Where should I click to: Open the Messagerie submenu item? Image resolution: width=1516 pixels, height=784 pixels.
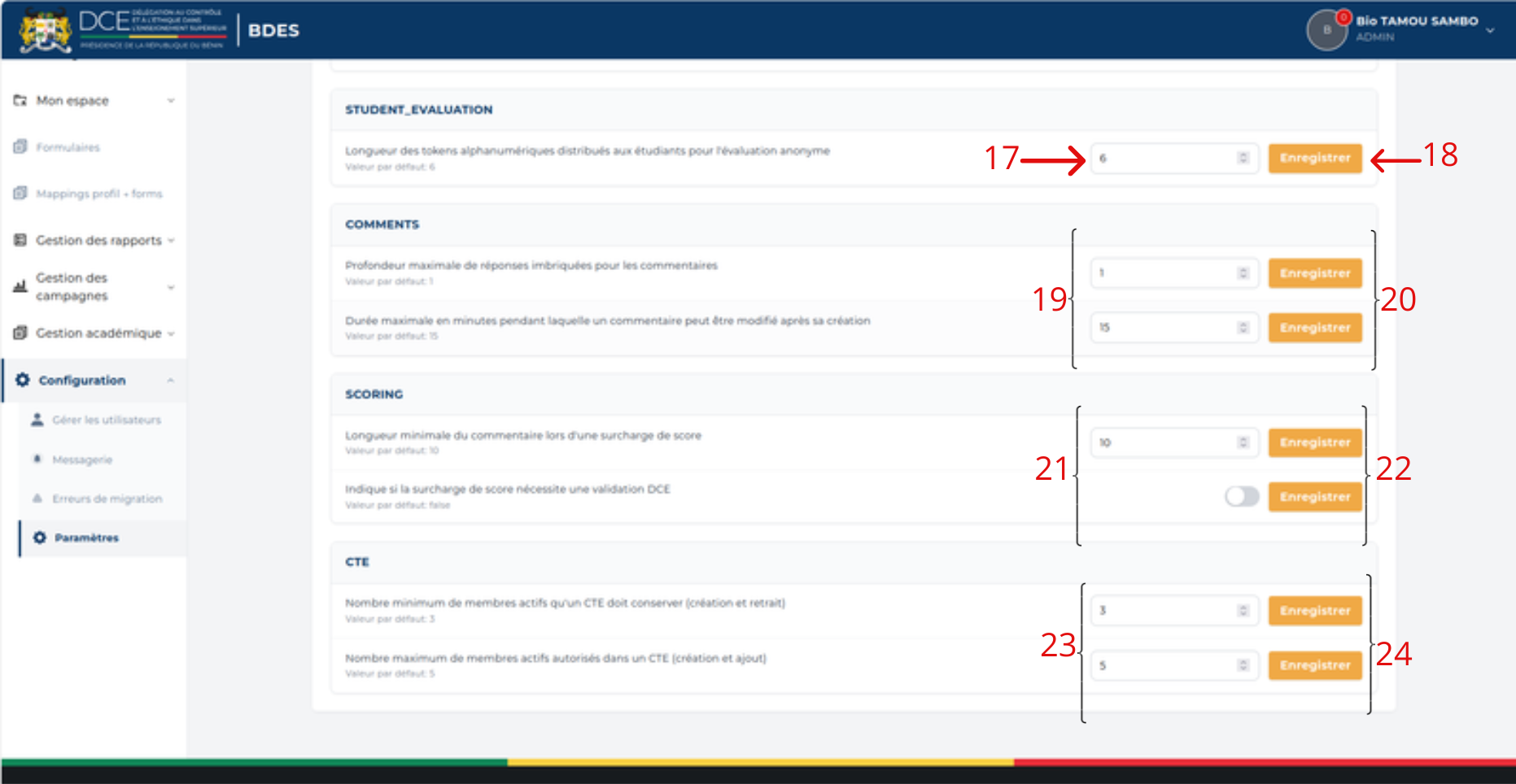click(x=82, y=460)
